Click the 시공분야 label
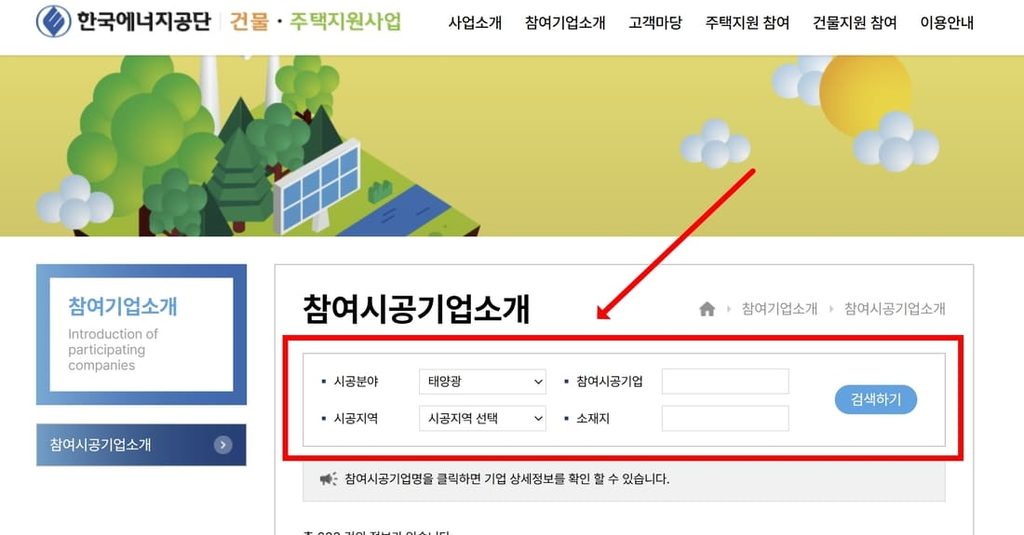Viewport: 1024px width, 535px height. (356, 381)
